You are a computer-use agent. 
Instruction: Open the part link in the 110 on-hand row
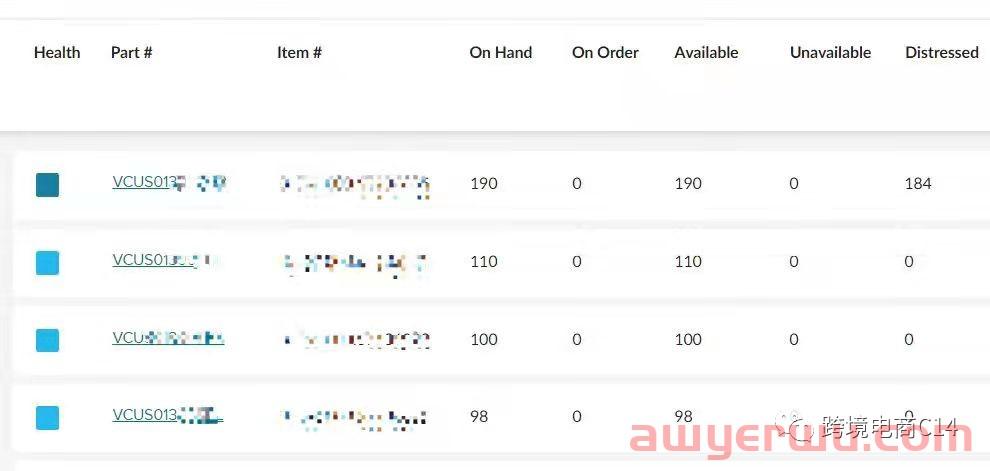(x=166, y=260)
